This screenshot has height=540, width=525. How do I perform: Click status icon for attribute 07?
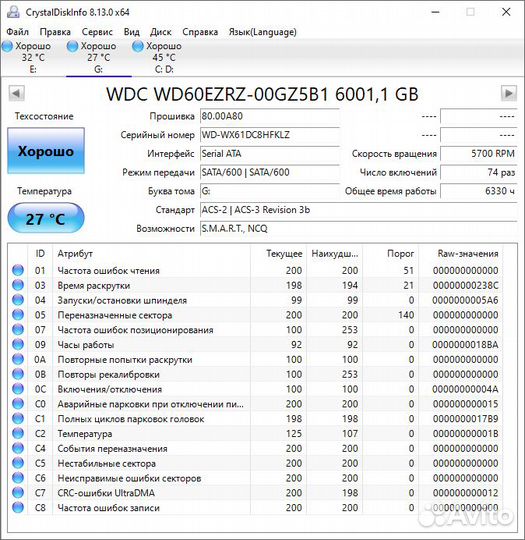[18, 330]
